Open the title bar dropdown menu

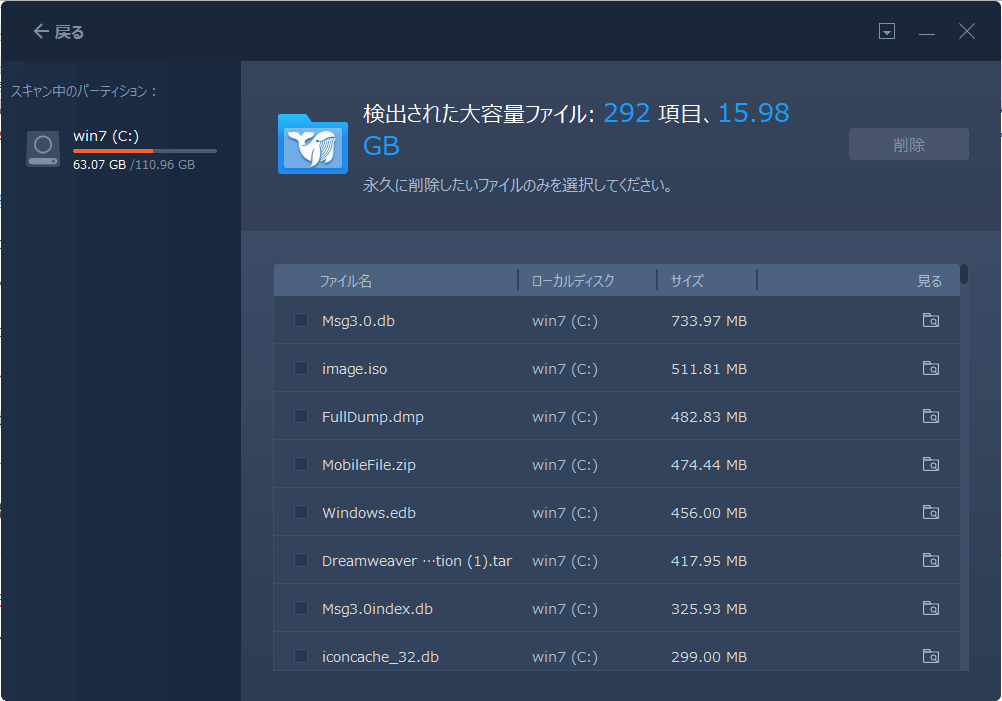click(x=886, y=32)
